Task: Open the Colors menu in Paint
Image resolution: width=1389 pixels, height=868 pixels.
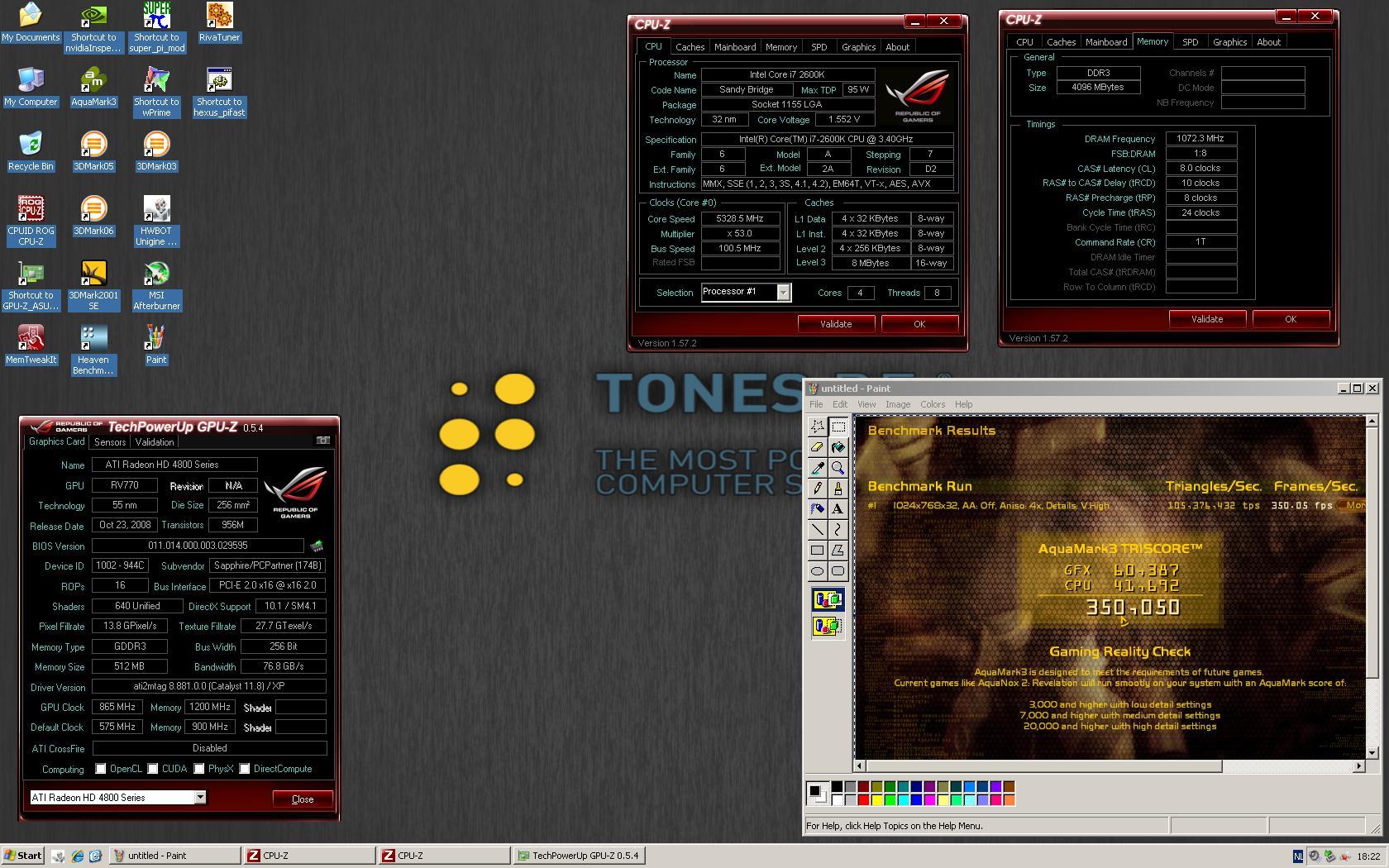Action: pyautogui.click(x=933, y=404)
